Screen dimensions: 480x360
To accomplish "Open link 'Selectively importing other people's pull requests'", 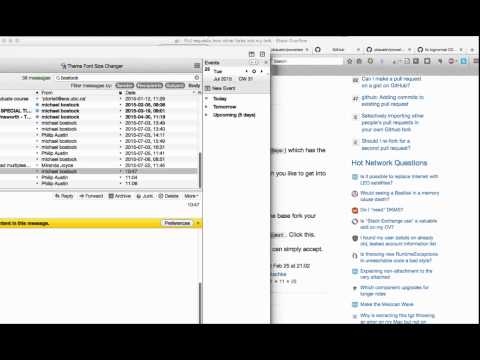I will [392, 122].
